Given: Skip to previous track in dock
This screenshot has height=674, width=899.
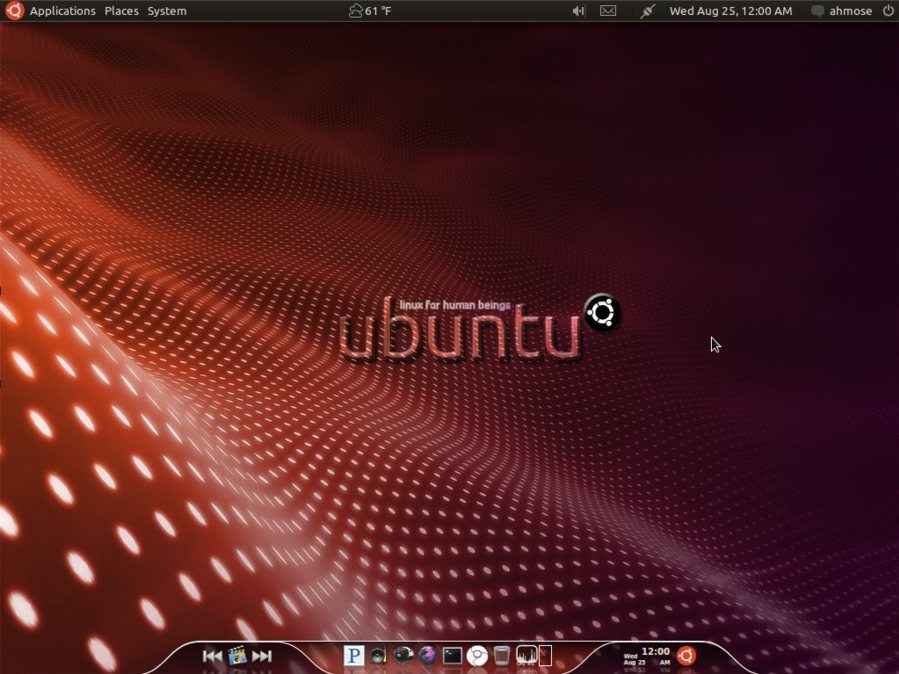Looking at the screenshot, I should [x=212, y=656].
